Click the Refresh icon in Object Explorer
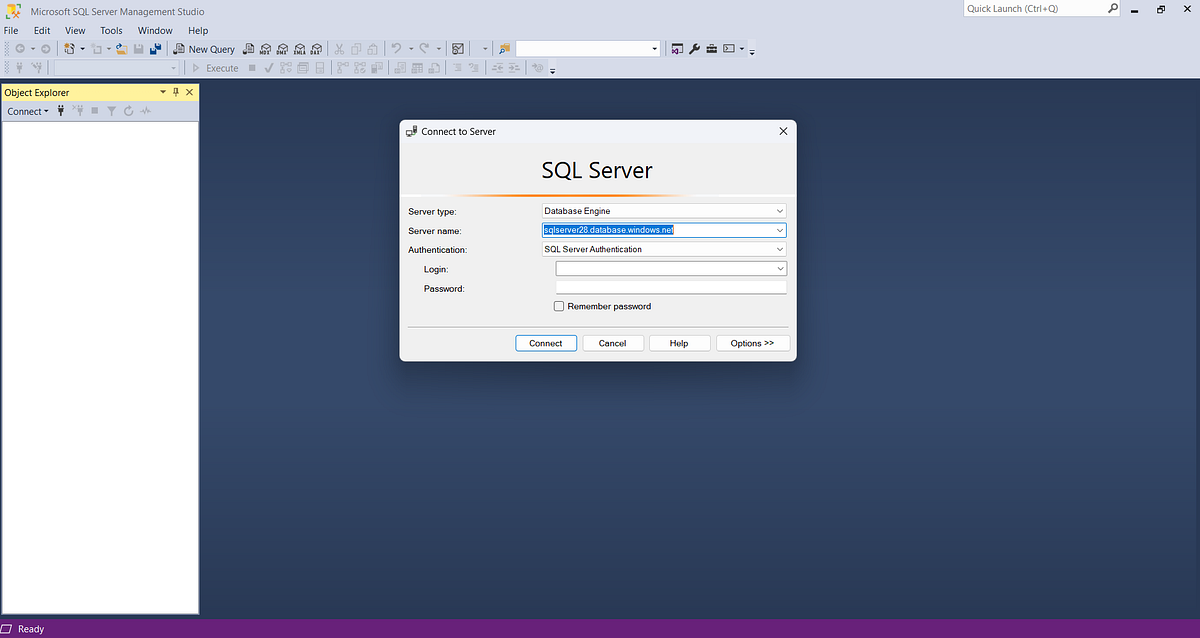The height and width of the screenshot is (638, 1200). coord(128,111)
